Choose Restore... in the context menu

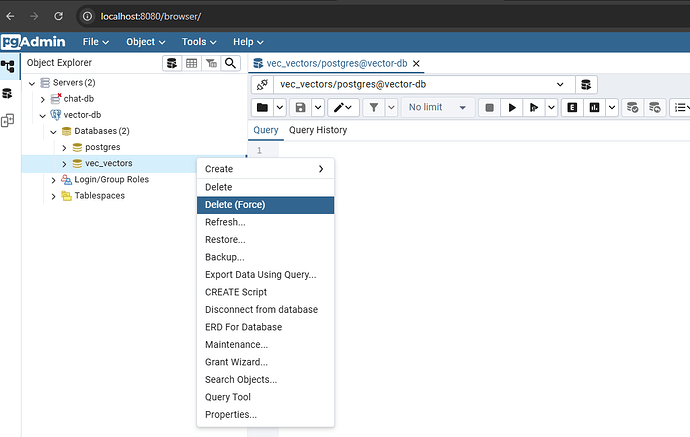coord(265,240)
